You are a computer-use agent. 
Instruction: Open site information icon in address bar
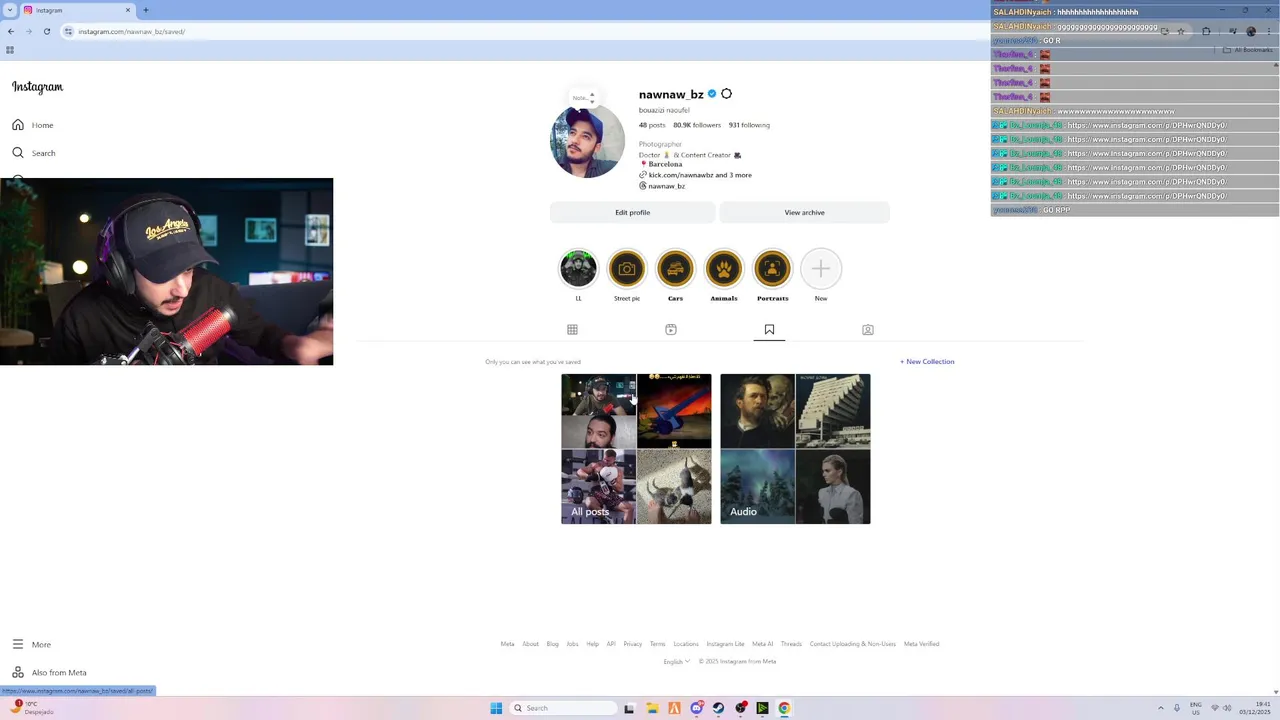point(69,32)
